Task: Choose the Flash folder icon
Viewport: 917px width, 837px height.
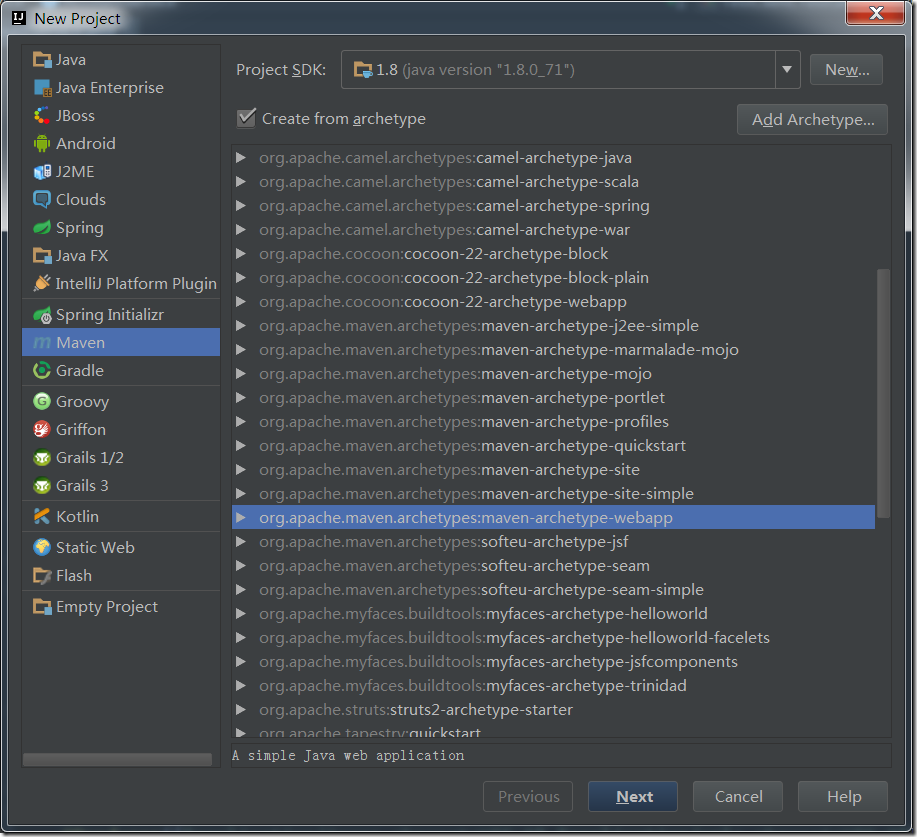Action: 42,576
